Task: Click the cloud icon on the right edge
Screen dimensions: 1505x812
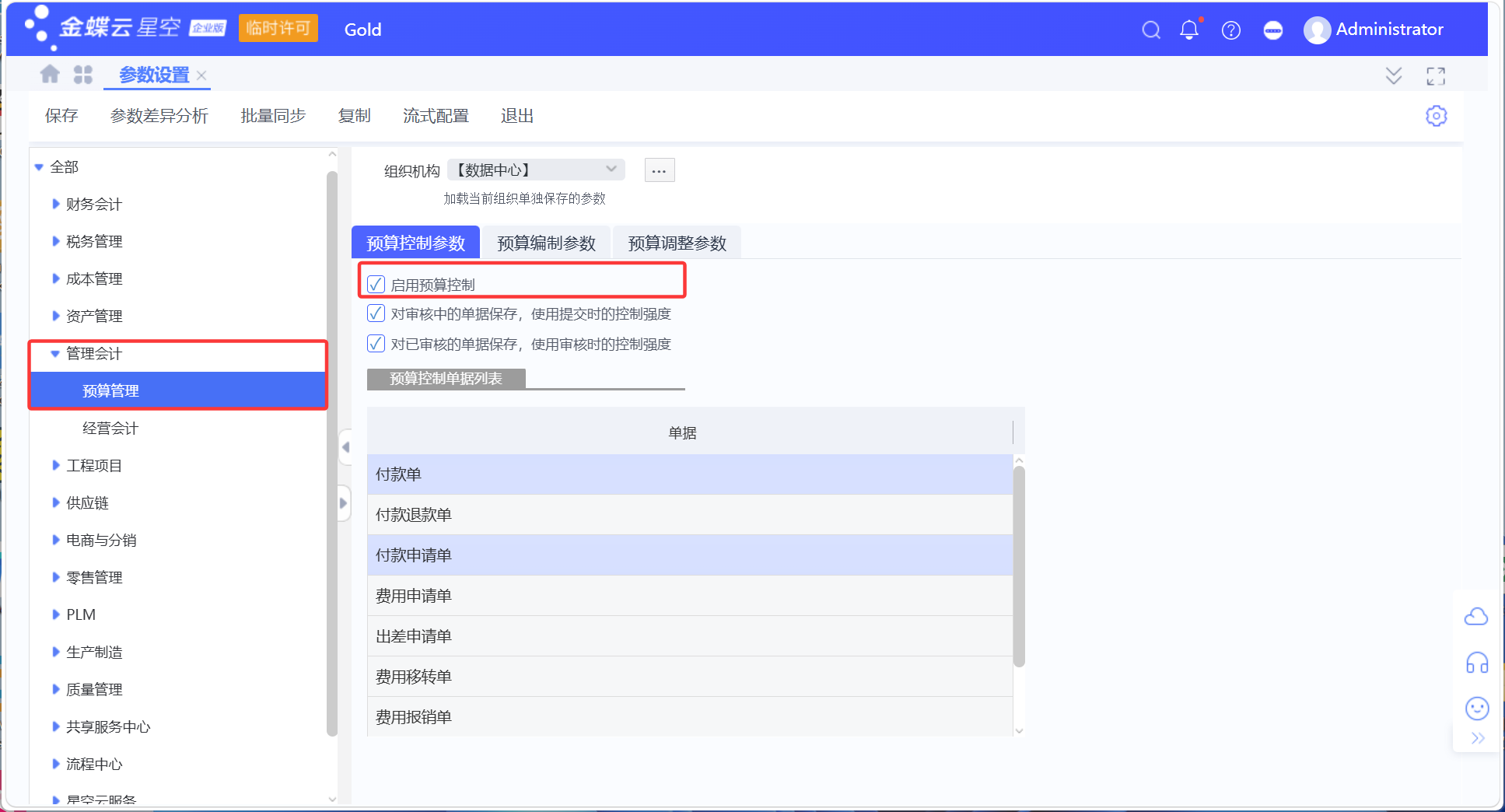Action: click(x=1476, y=616)
